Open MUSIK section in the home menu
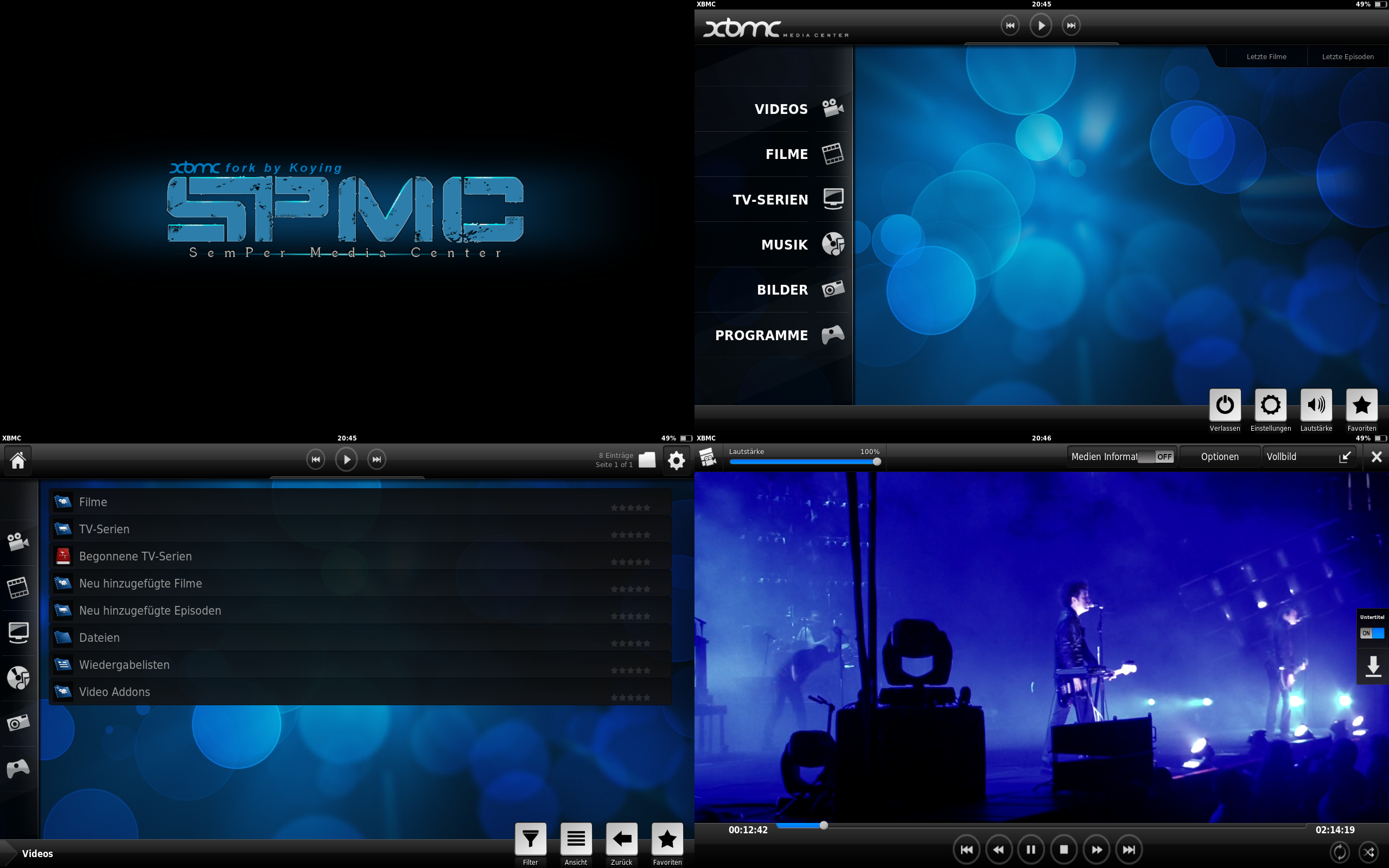1389x868 pixels. pyautogui.click(x=773, y=245)
